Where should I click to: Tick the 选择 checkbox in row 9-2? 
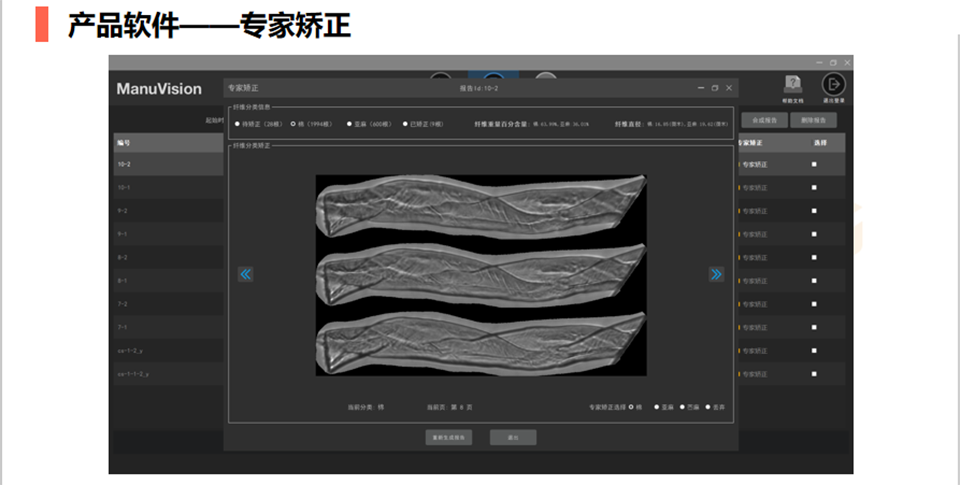tap(814, 211)
